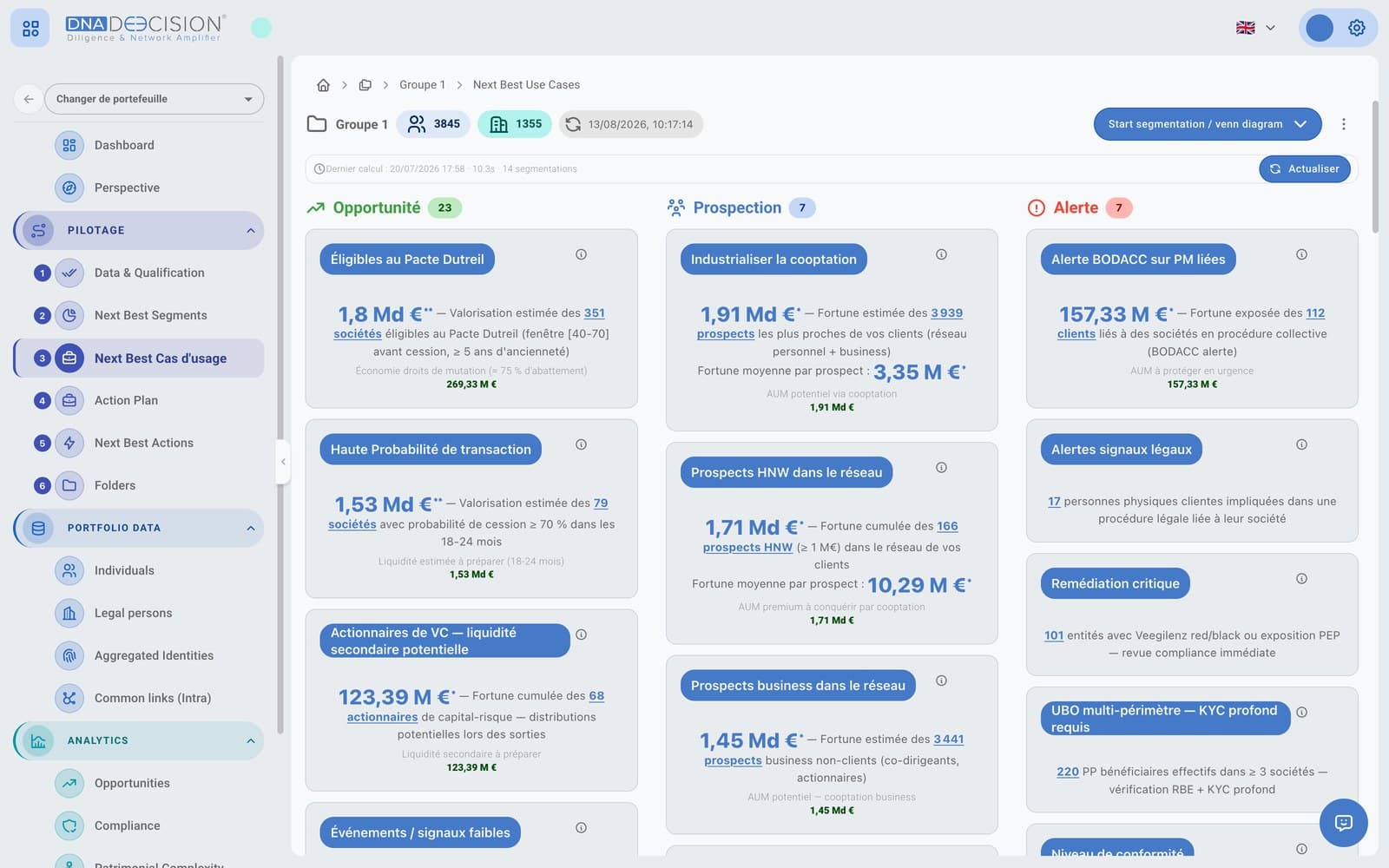The width and height of the screenshot is (1389, 868).
Task: Open info for Actionnaires de VC card
Action: 582,635
